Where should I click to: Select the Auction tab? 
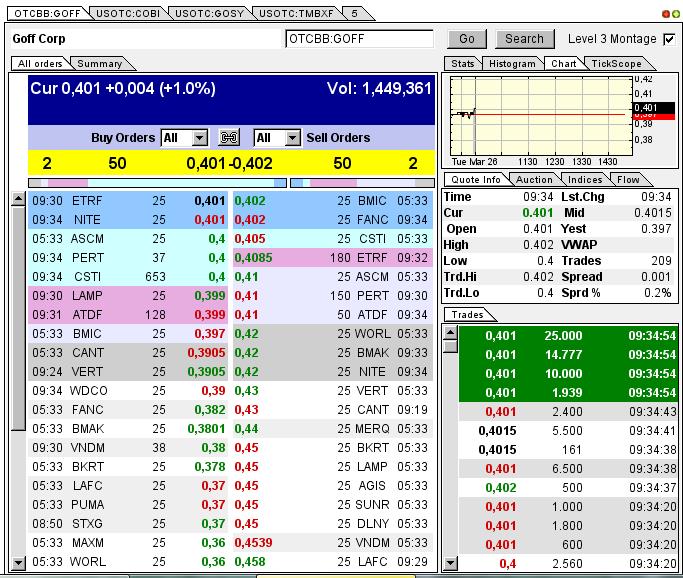point(534,179)
